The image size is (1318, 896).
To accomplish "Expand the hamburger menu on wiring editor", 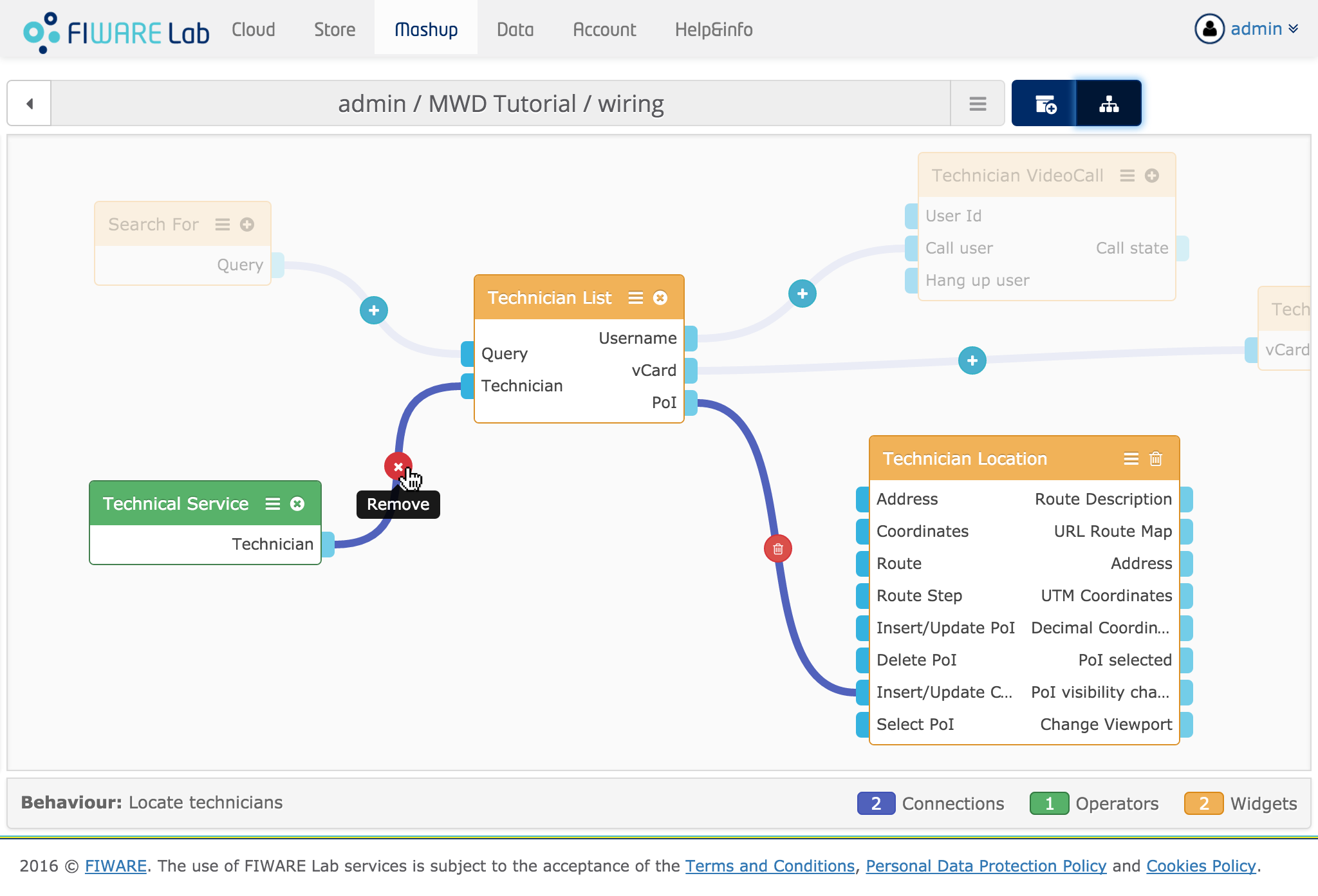I will tap(979, 102).
